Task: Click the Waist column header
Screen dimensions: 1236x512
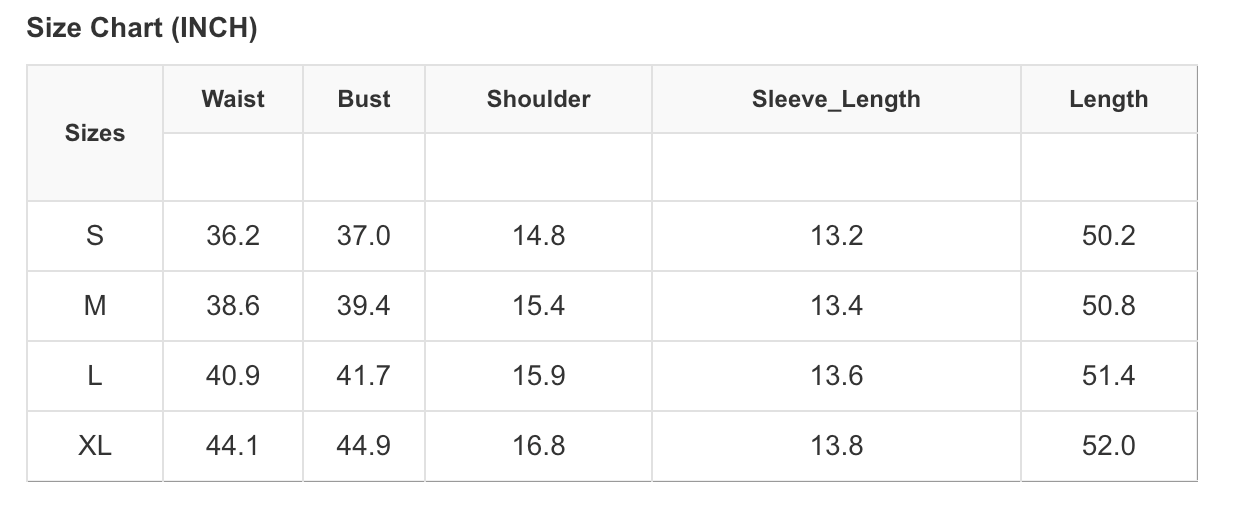Action: tap(233, 99)
